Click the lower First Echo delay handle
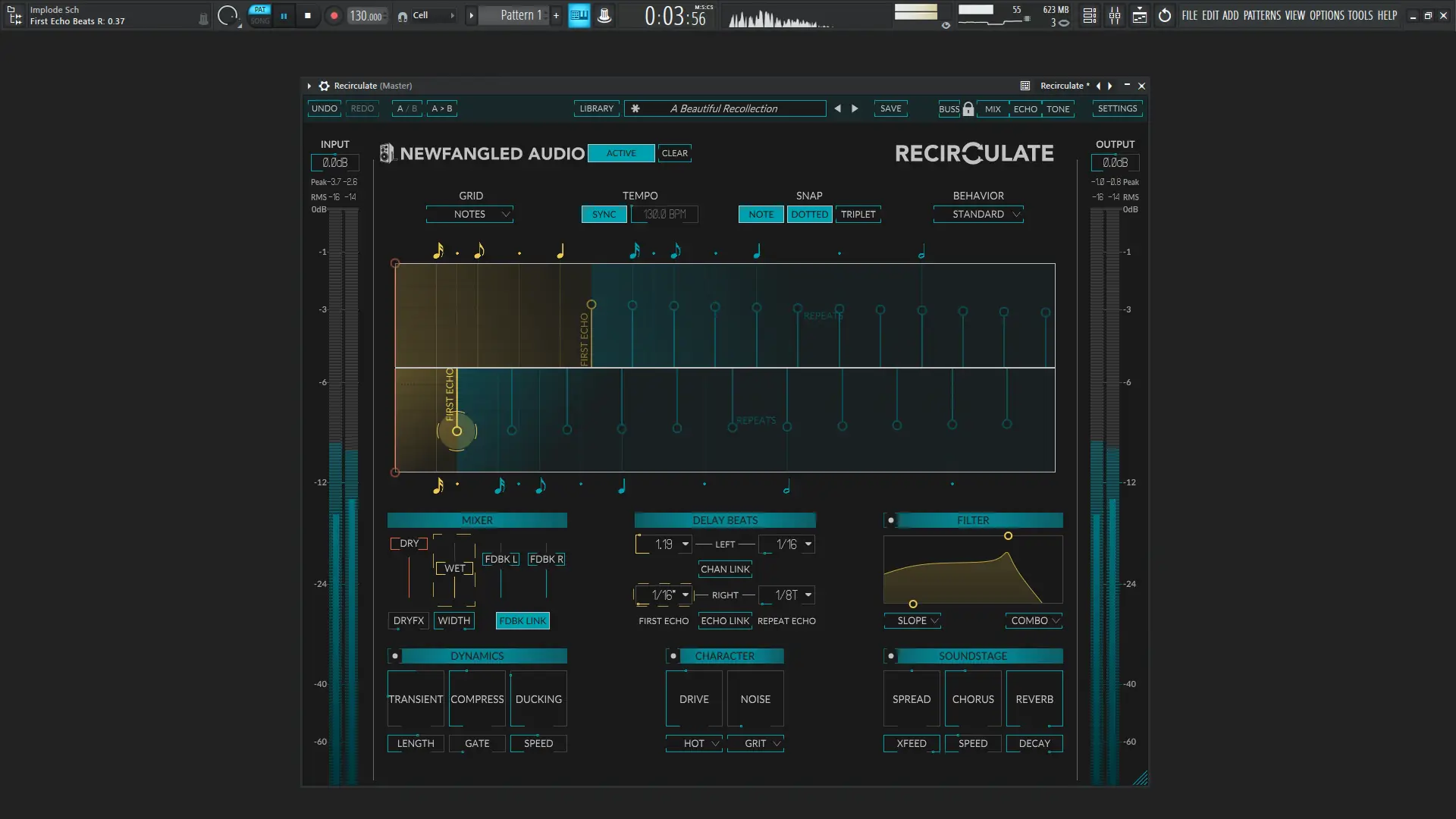Screen dimensions: 1456x819 point(457,431)
